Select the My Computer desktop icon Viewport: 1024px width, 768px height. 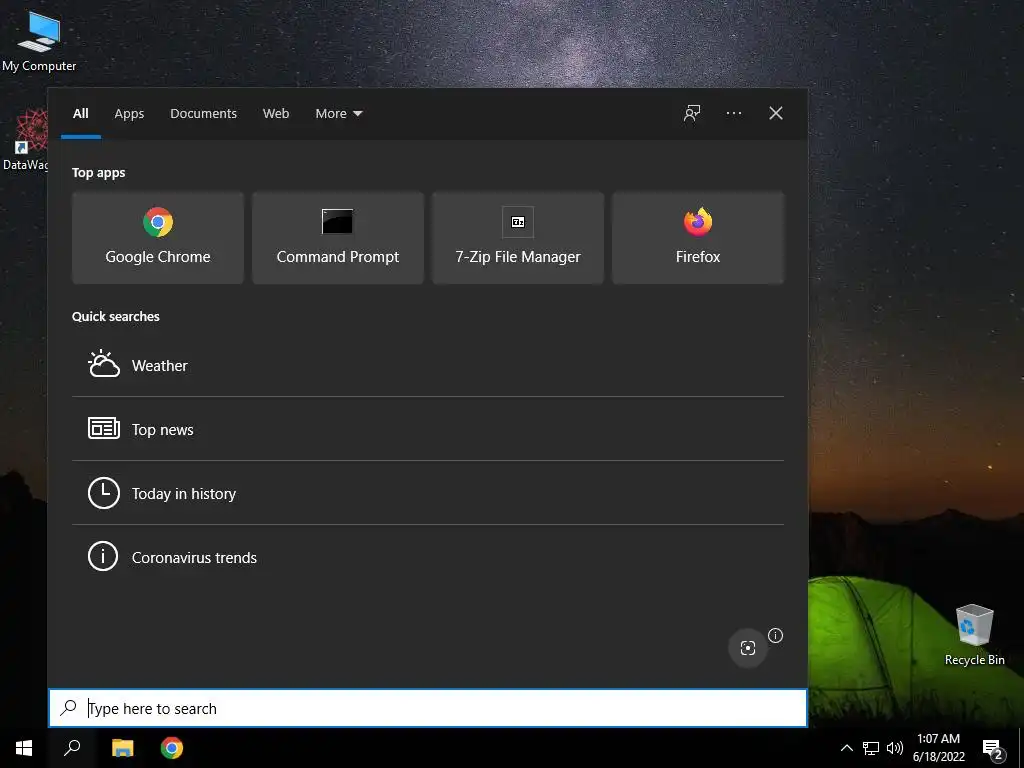(39, 40)
